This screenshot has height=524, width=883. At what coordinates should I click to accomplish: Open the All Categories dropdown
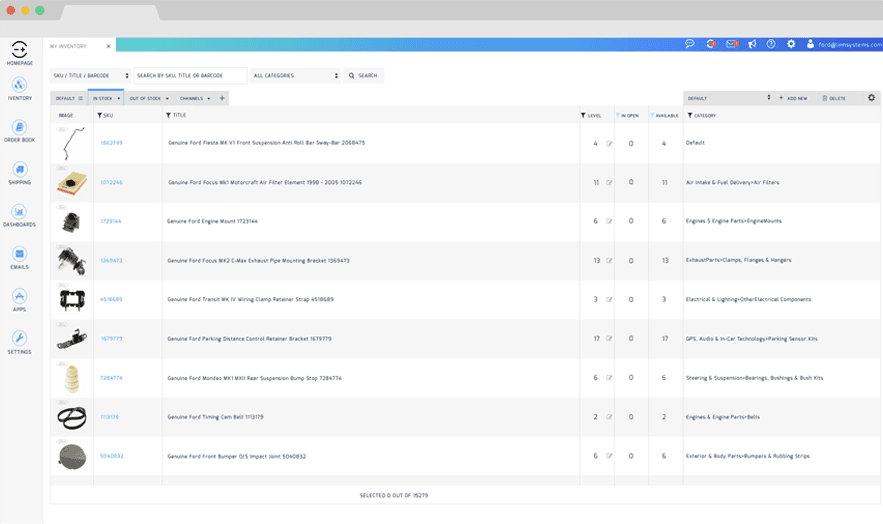click(x=295, y=76)
